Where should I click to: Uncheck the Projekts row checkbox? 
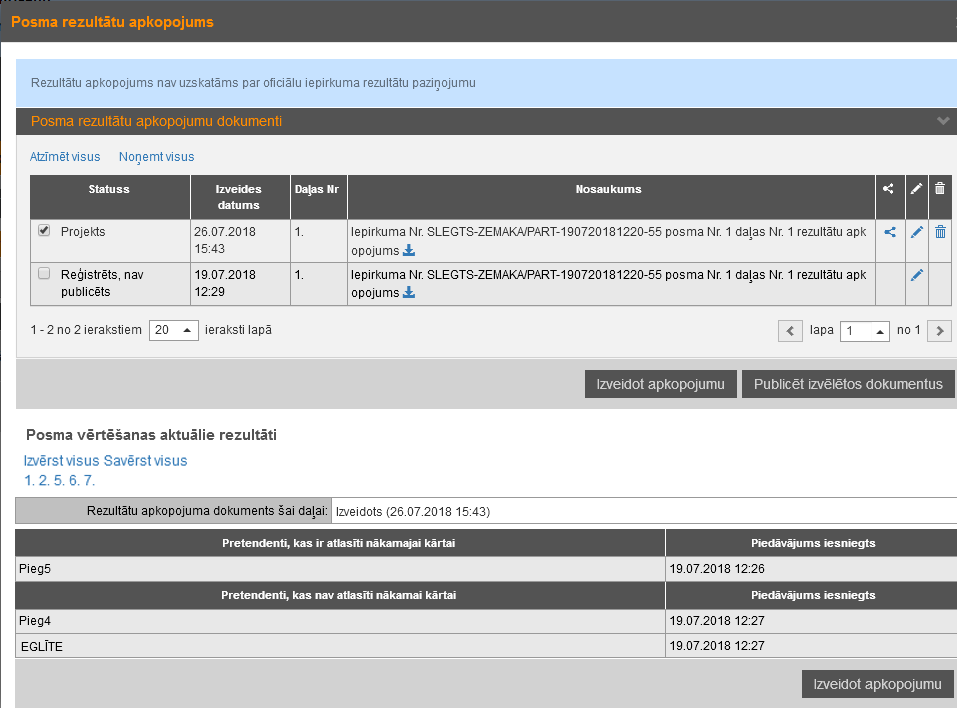tap(44, 231)
